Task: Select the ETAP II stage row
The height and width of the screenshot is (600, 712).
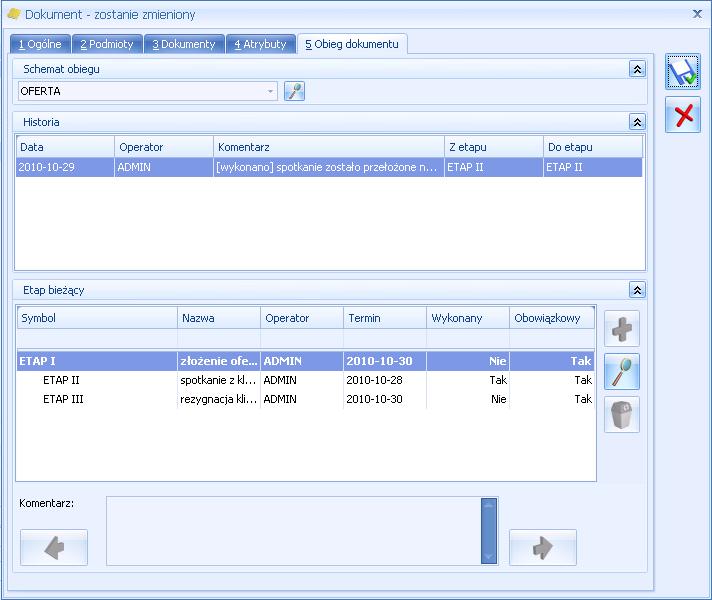Action: coord(306,380)
